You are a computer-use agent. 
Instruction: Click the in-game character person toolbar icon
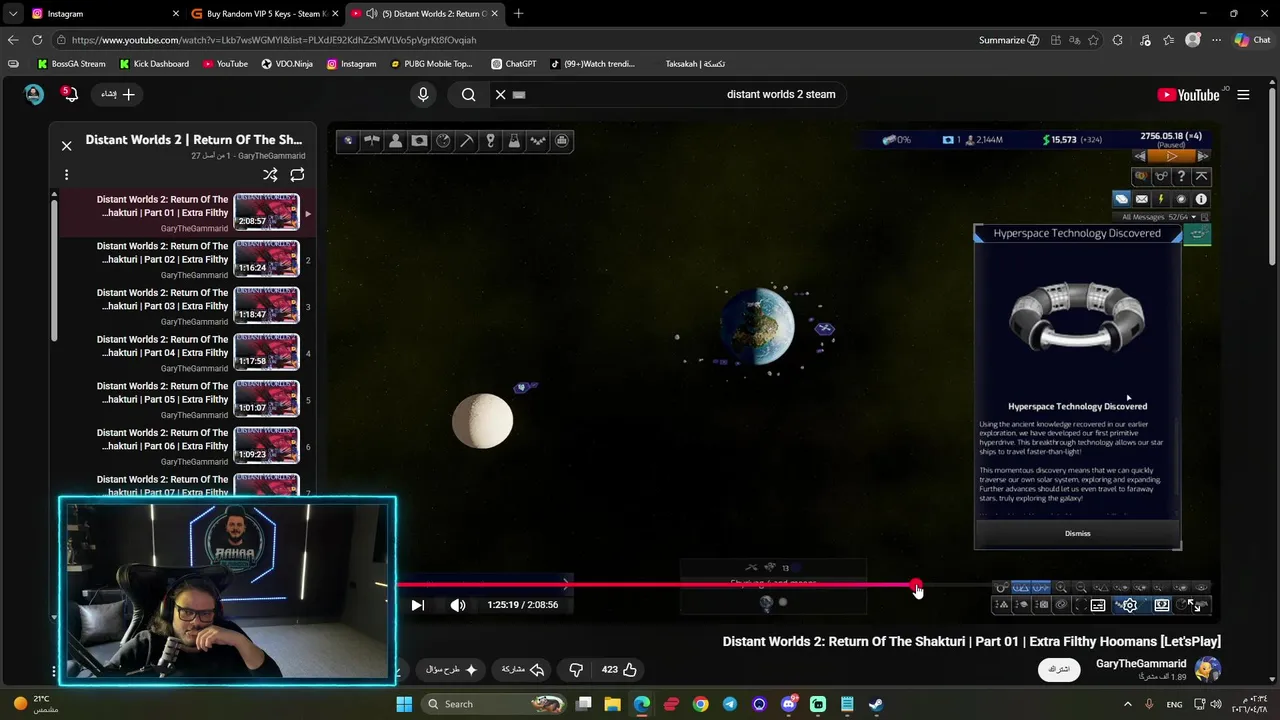396,141
